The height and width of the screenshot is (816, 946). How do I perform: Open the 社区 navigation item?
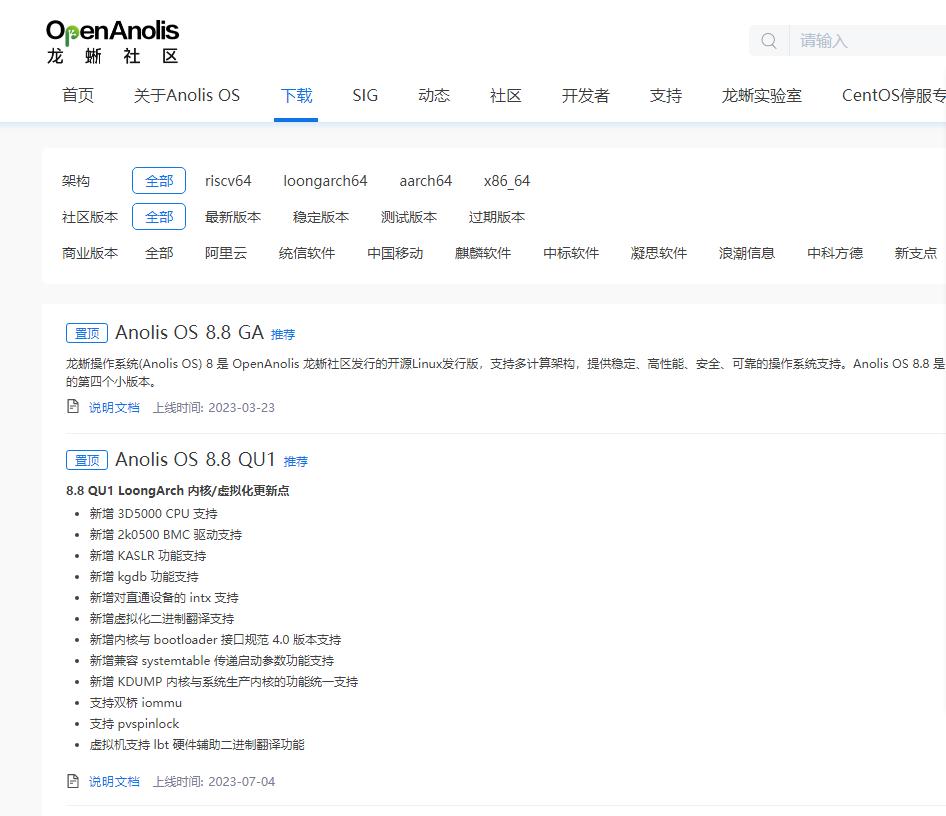click(506, 95)
